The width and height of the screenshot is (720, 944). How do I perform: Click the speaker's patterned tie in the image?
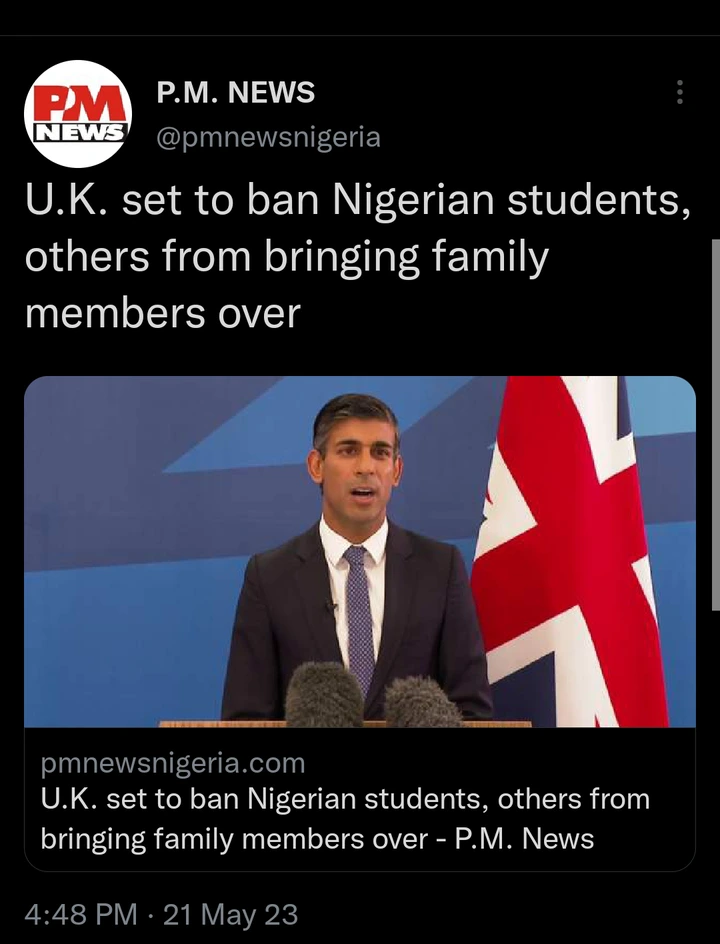359,614
